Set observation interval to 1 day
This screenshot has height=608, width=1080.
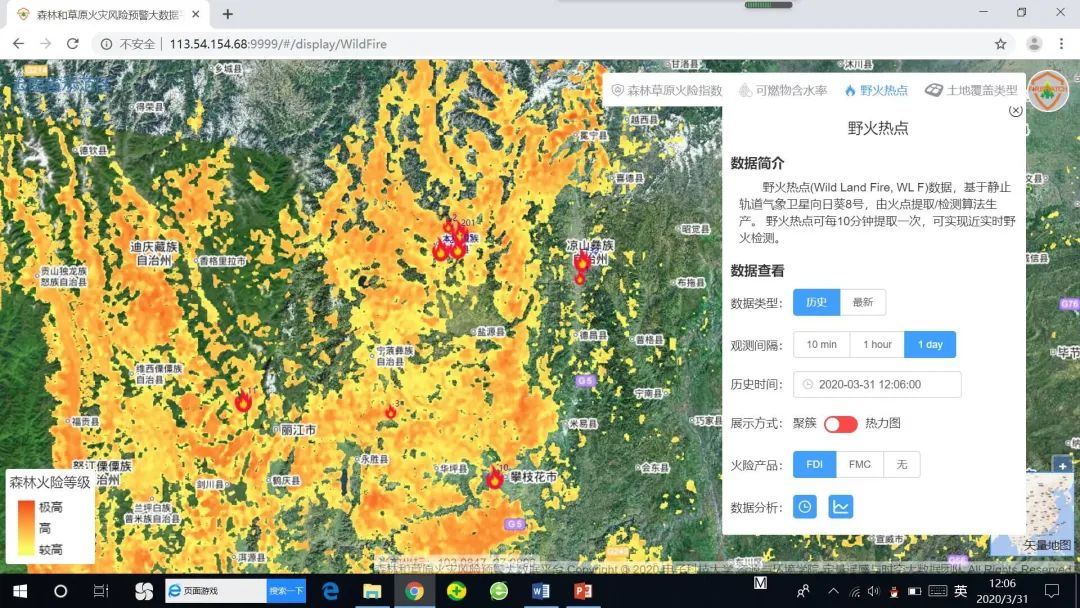[x=930, y=344]
